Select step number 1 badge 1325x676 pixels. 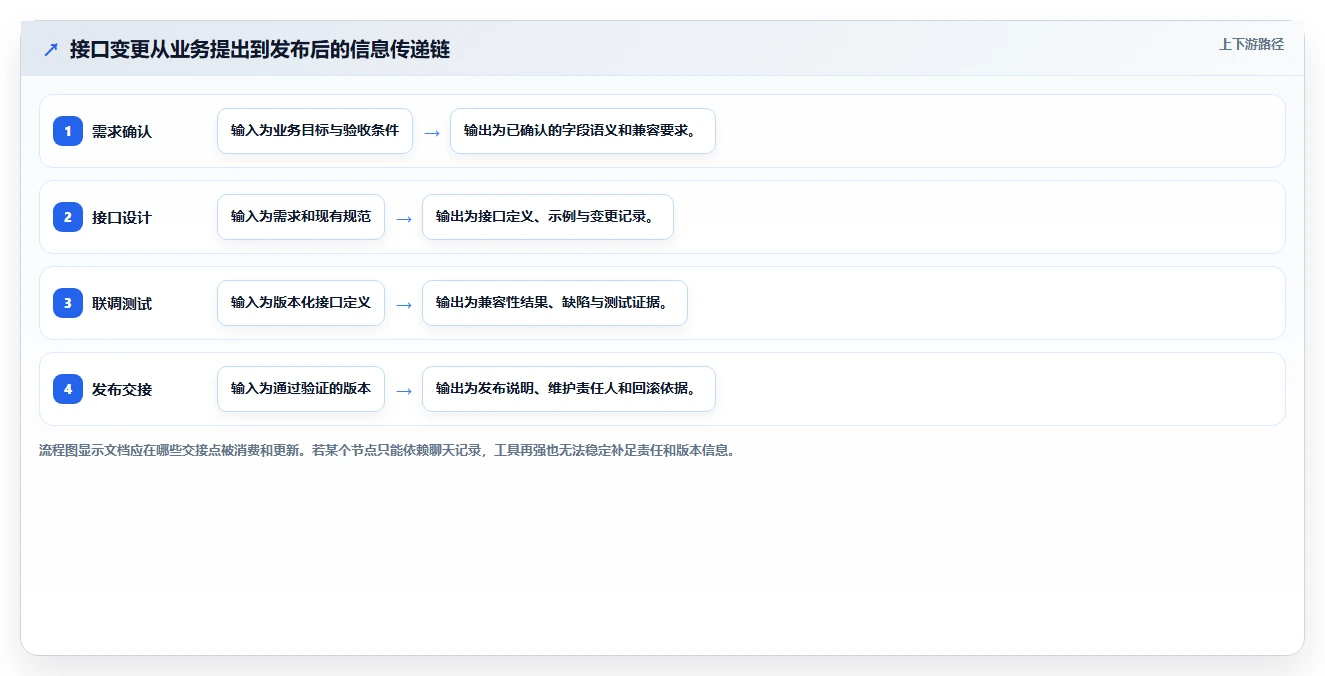pos(68,131)
